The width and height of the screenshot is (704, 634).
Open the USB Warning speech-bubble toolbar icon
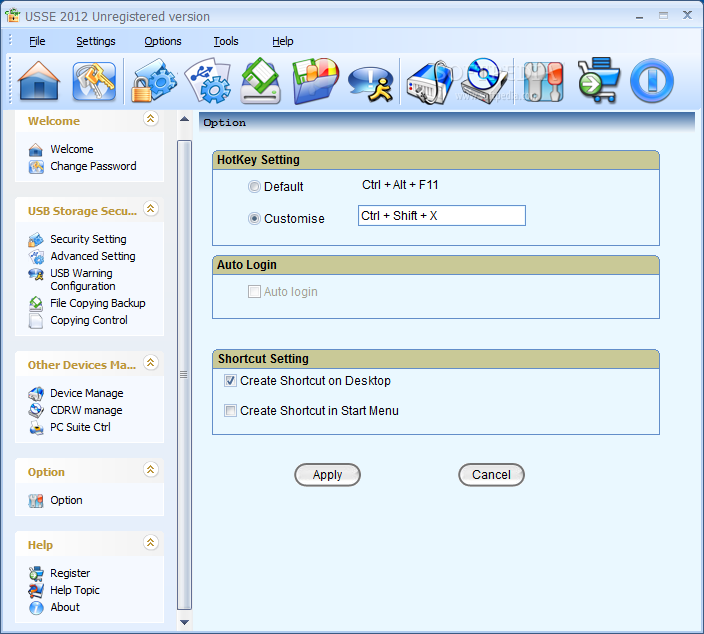(371, 84)
